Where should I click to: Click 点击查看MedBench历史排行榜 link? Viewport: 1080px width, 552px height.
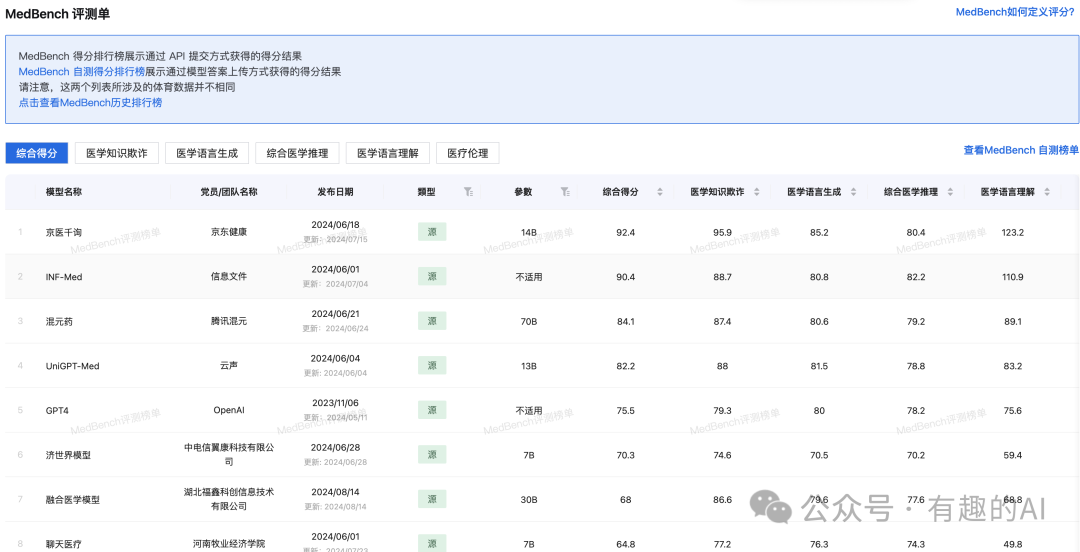(90, 103)
